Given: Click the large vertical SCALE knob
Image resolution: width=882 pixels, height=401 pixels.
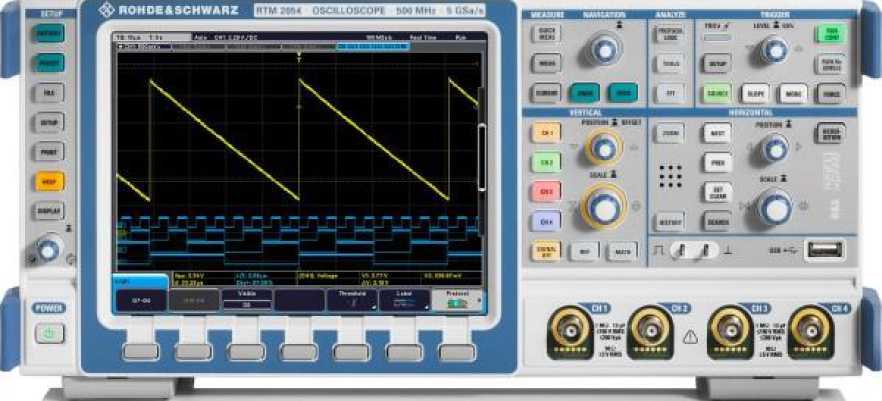Looking at the screenshot, I should pos(604,207).
